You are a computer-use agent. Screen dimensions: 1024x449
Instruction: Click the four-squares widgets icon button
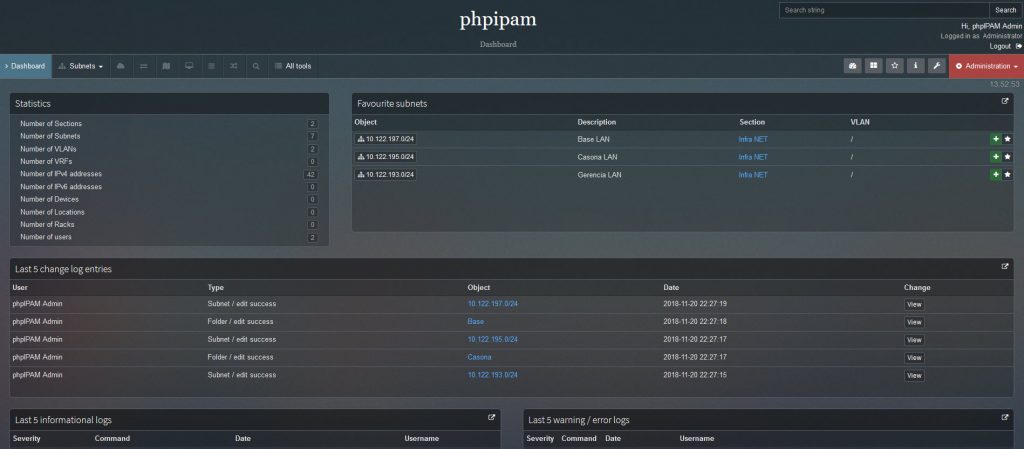[x=873, y=66]
